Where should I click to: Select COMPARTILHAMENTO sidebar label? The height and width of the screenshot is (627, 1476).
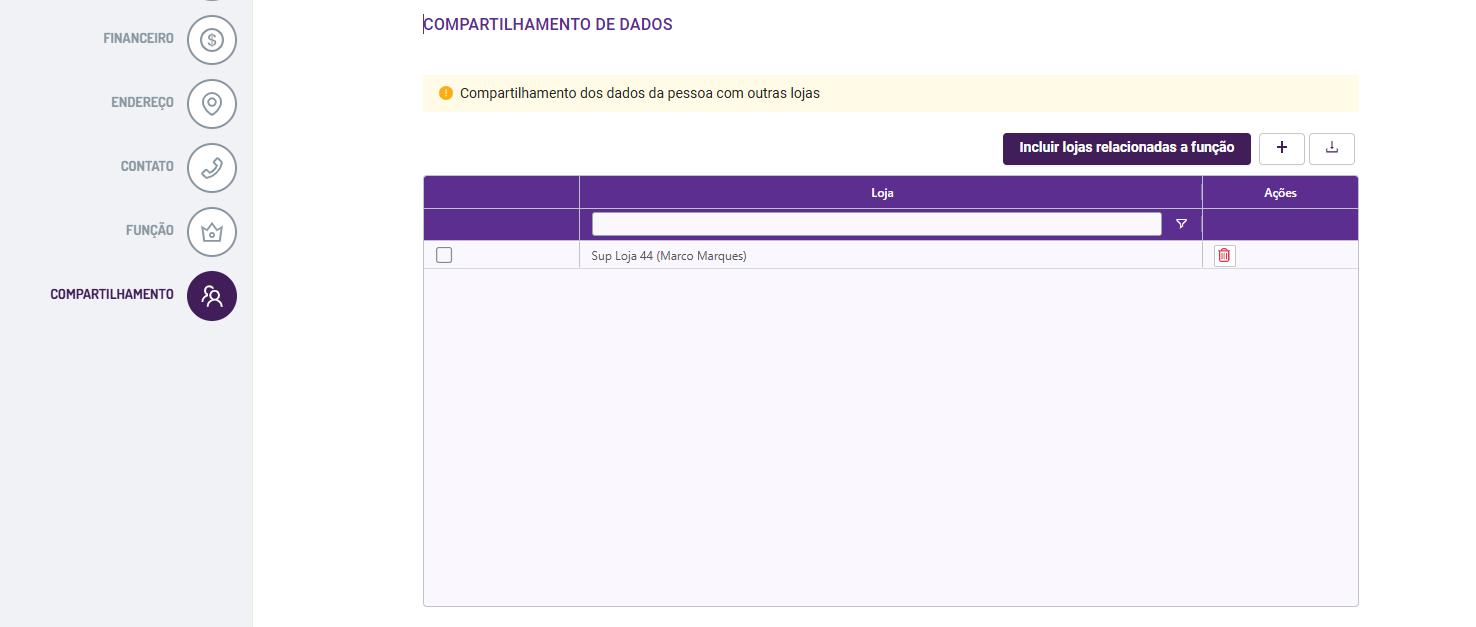[112, 295]
